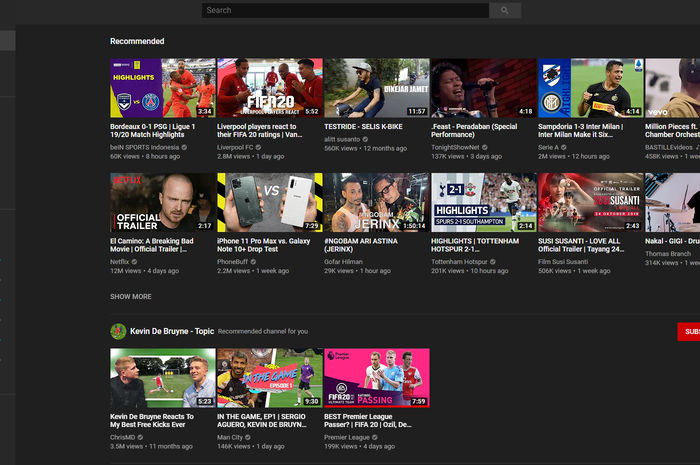Screen dimensions: 700x465
Task: Open TESTRIDE SELIS K-BIKE thumbnail
Action: (377, 88)
